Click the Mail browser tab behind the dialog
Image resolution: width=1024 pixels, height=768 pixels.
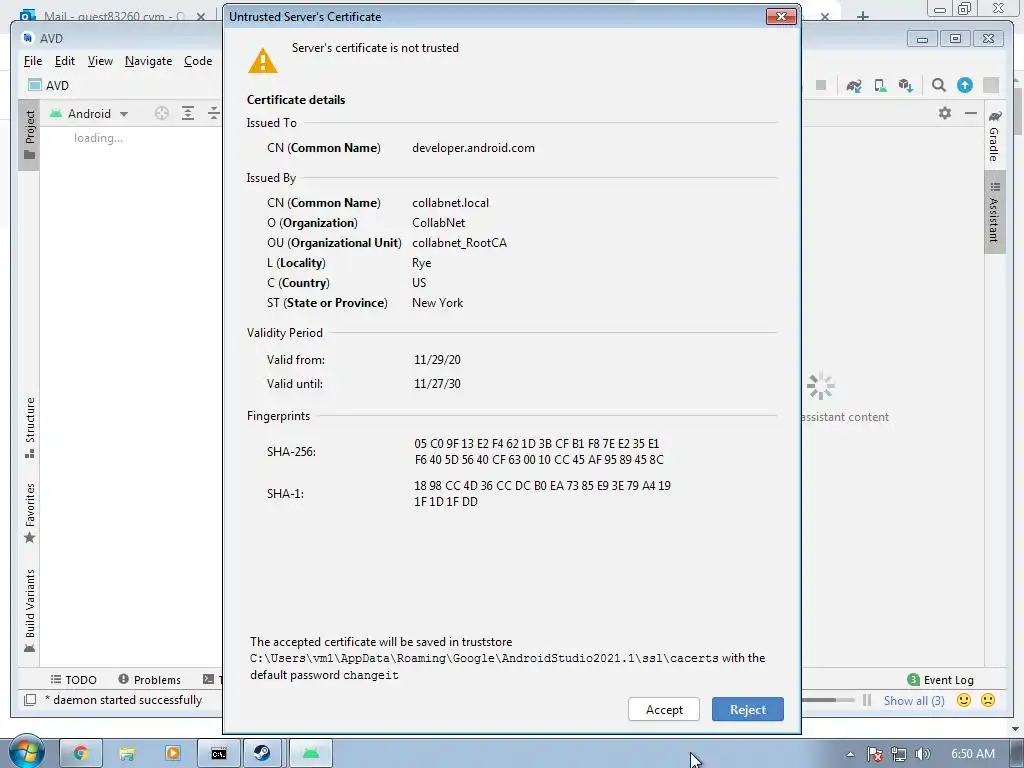[113, 16]
